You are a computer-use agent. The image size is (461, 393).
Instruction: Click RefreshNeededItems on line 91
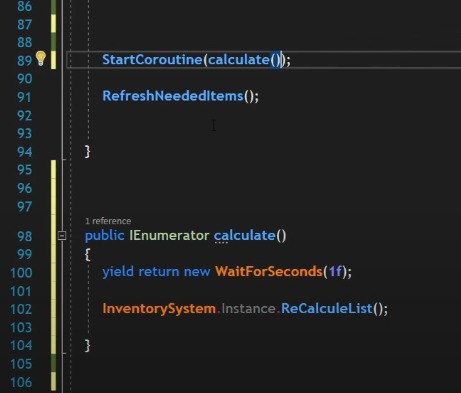pyautogui.click(x=173, y=96)
